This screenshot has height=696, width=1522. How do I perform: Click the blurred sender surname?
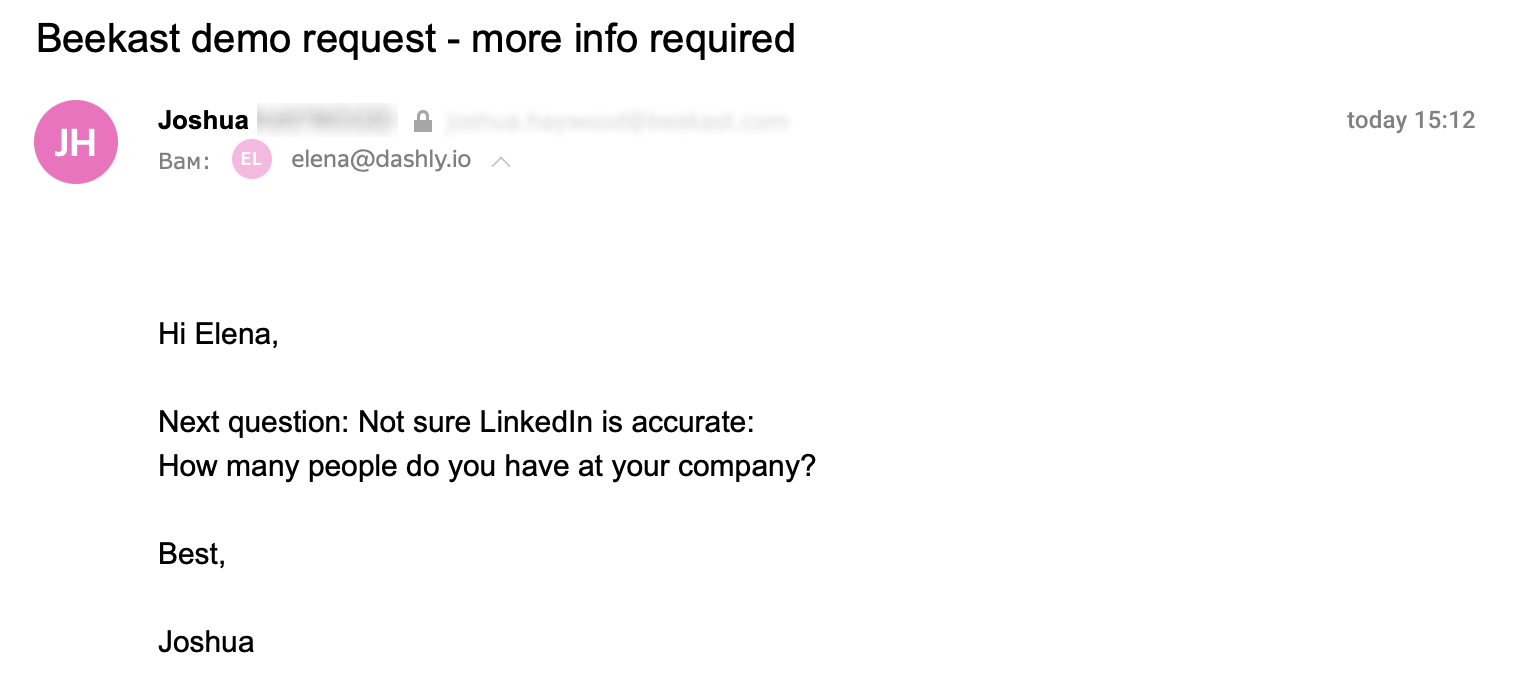coord(325,121)
